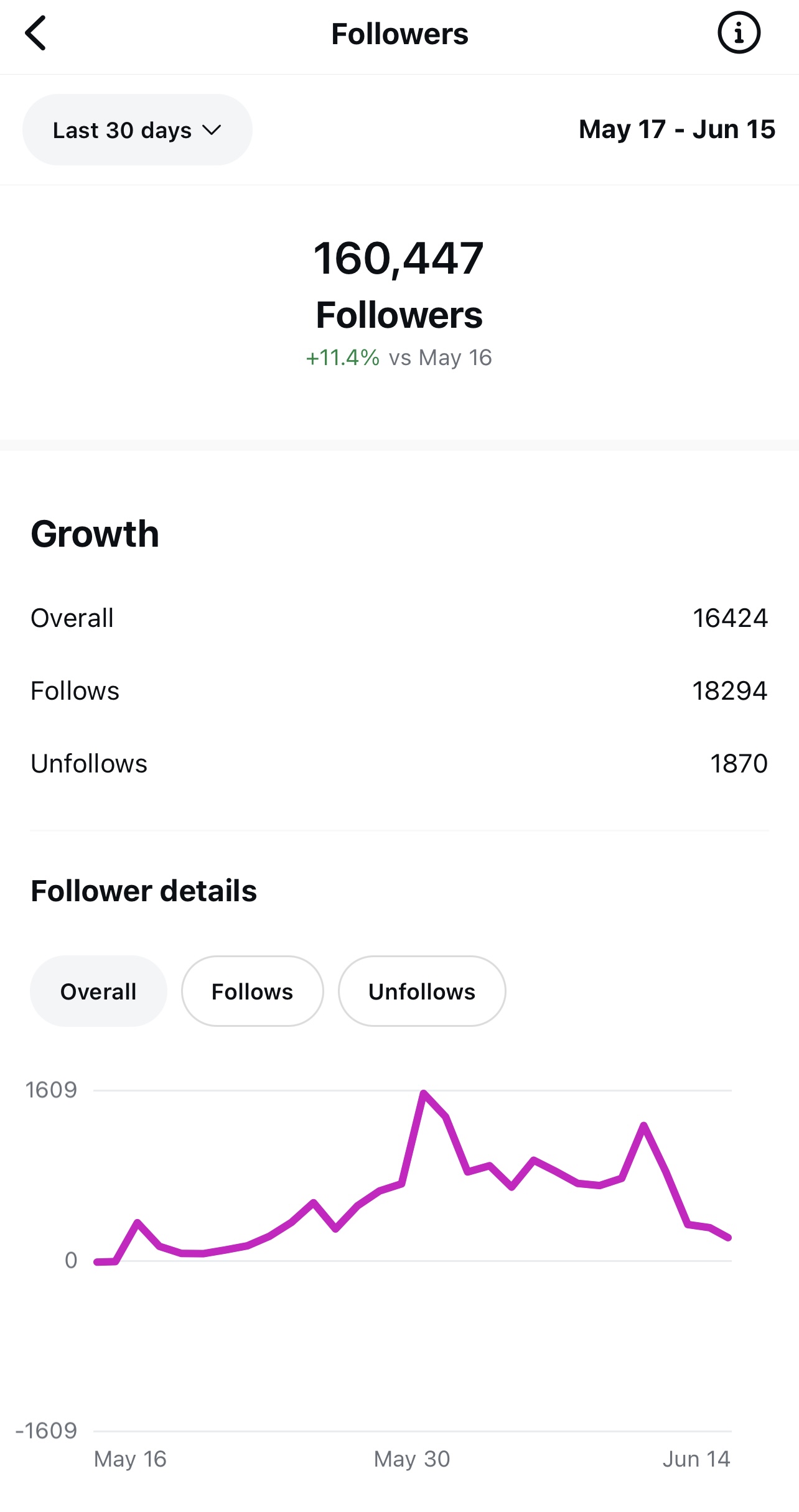The width and height of the screenshot is (799, 1512).
Task: Select the Overall filter chip
Action: [98, 991]
